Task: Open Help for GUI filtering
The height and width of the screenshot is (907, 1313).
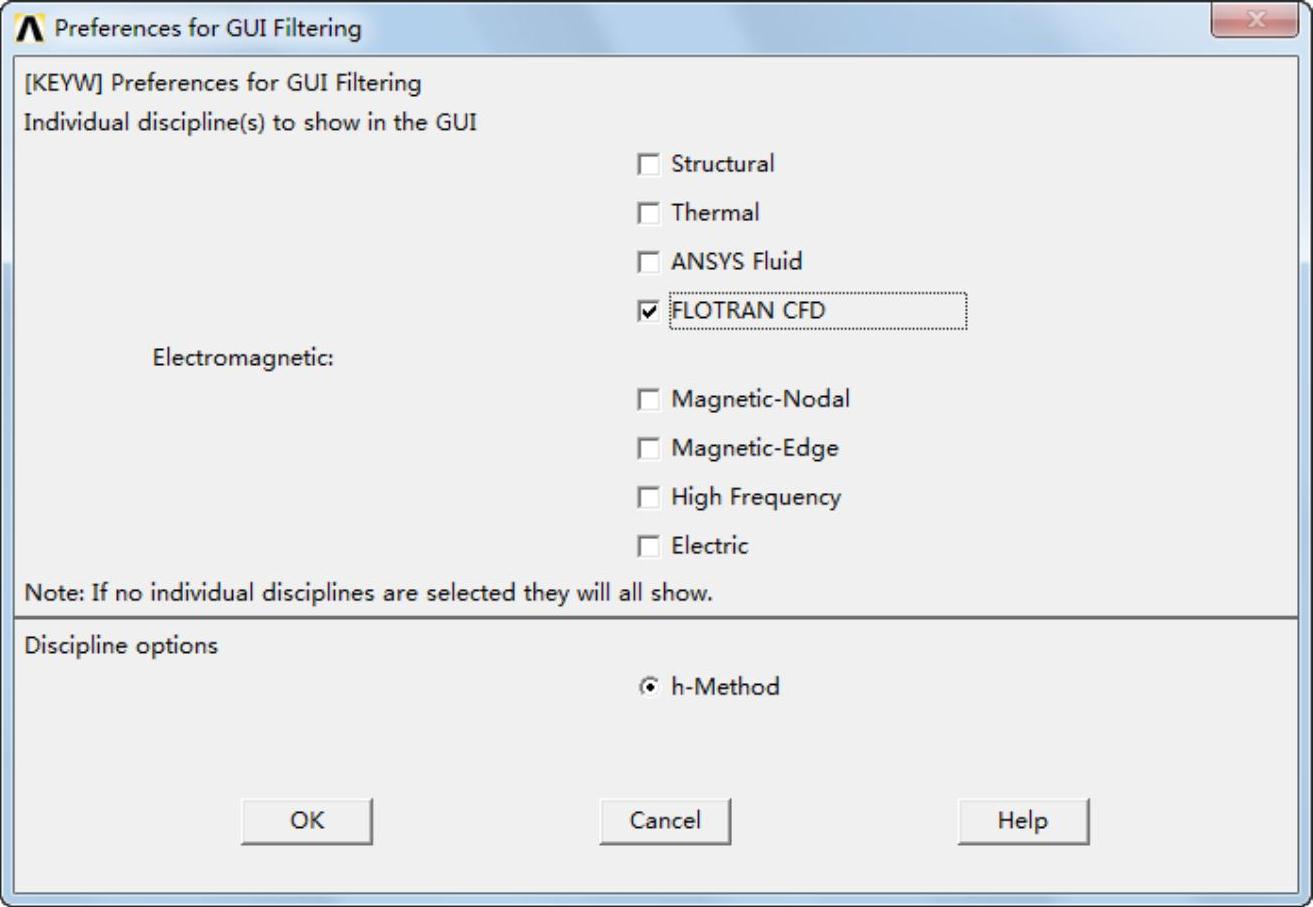Action: [1023, 821]
